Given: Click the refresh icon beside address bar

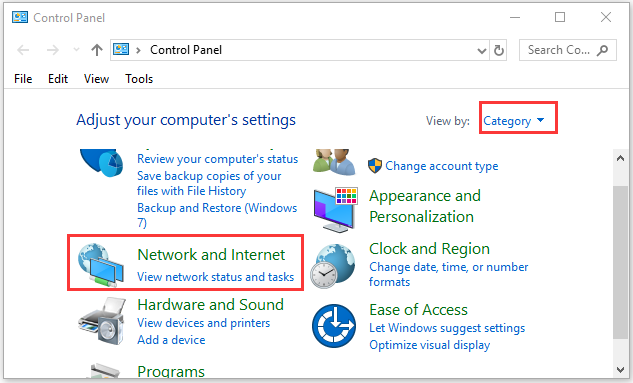Looking at the screenshot, I should [x=499, y=50].
